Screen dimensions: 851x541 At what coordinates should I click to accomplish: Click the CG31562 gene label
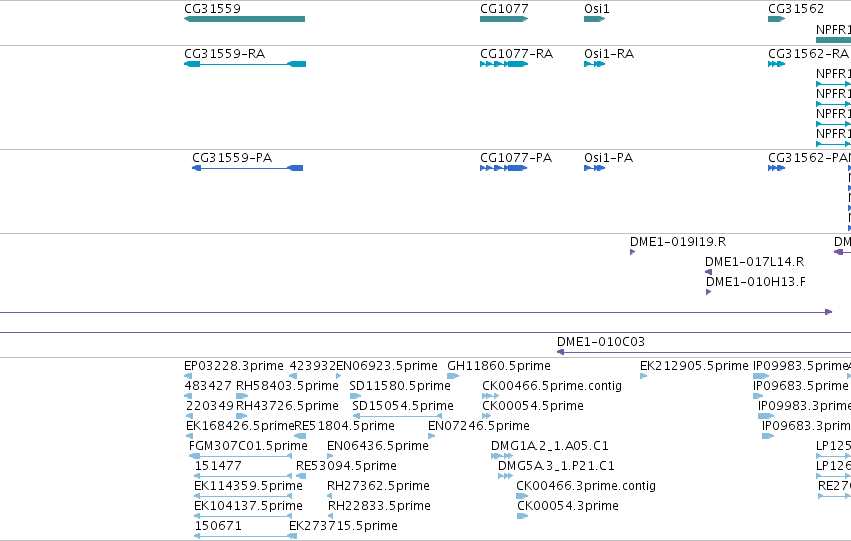[x=796, y=9]
